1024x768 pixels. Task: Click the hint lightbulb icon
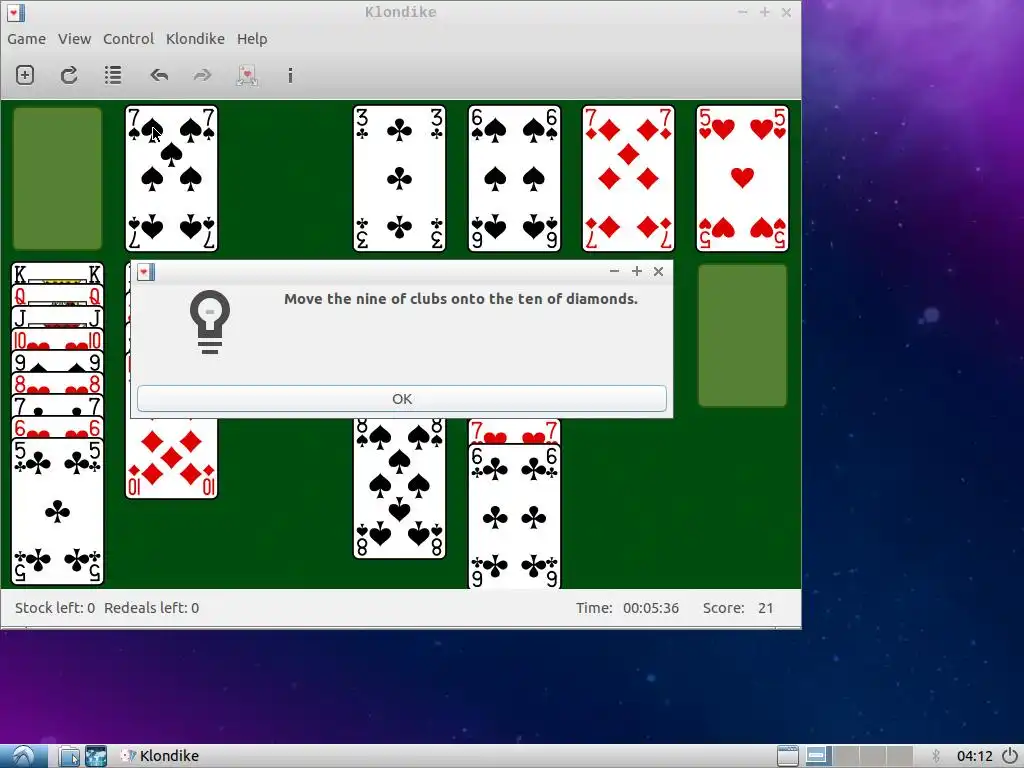tap(210, 323)
